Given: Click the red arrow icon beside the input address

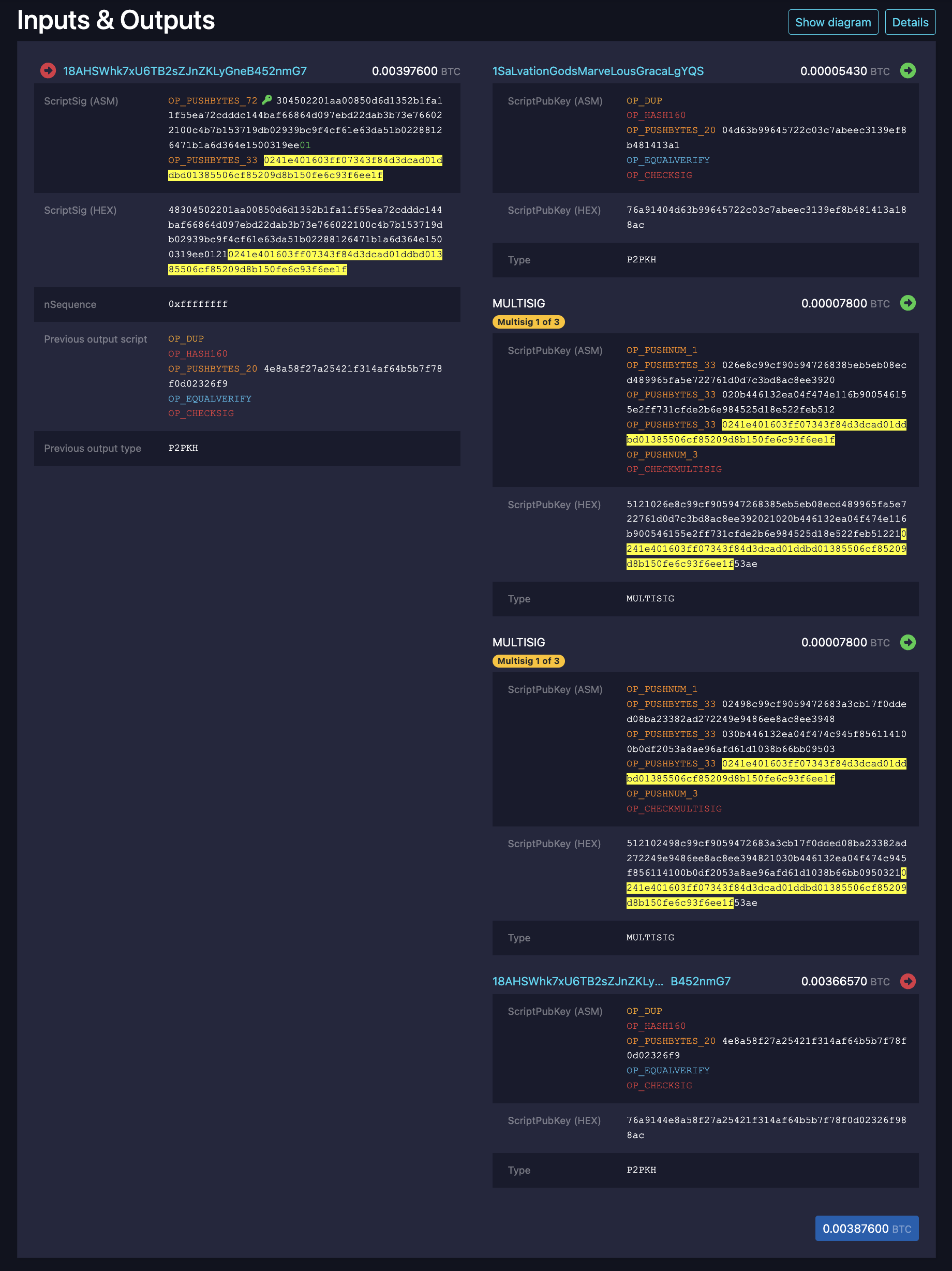Looking at the screenshot, I should click(x=48, y=71).
